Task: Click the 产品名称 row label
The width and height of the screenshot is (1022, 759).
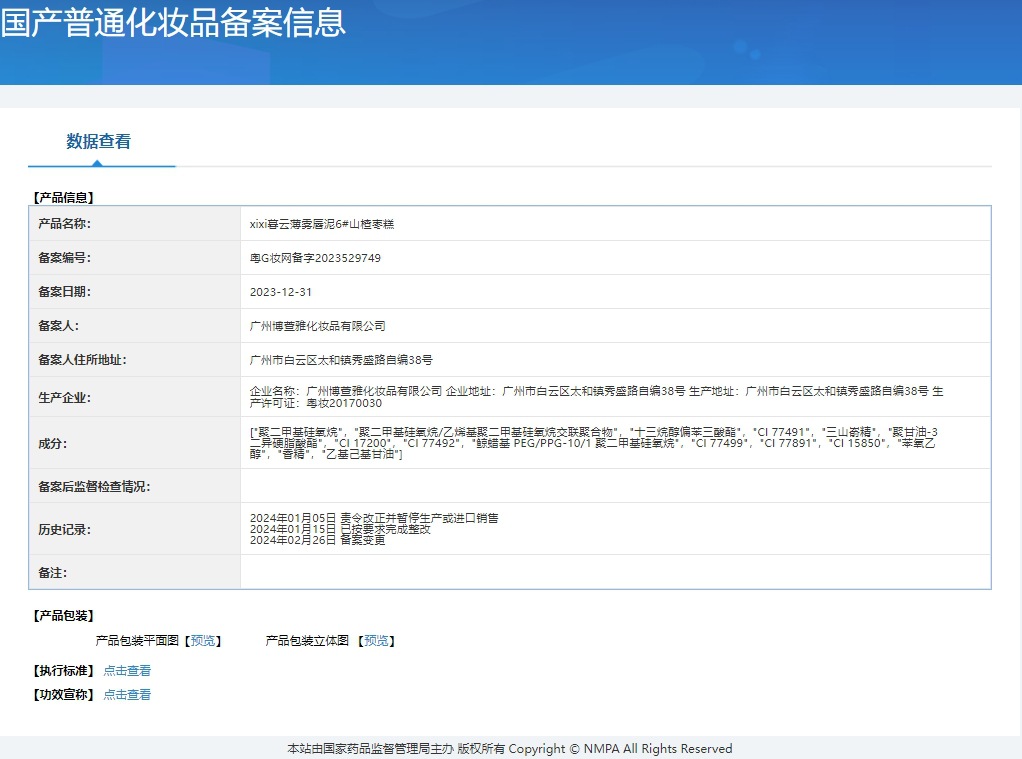Action: (65, 224)
